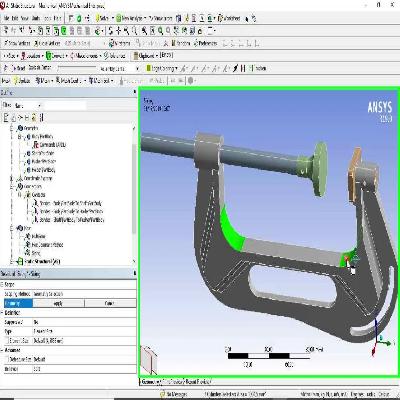This screenshot has width=400, height=400.
Task: Click Cancel in the Geometry details row
Action: click(110, 303)
